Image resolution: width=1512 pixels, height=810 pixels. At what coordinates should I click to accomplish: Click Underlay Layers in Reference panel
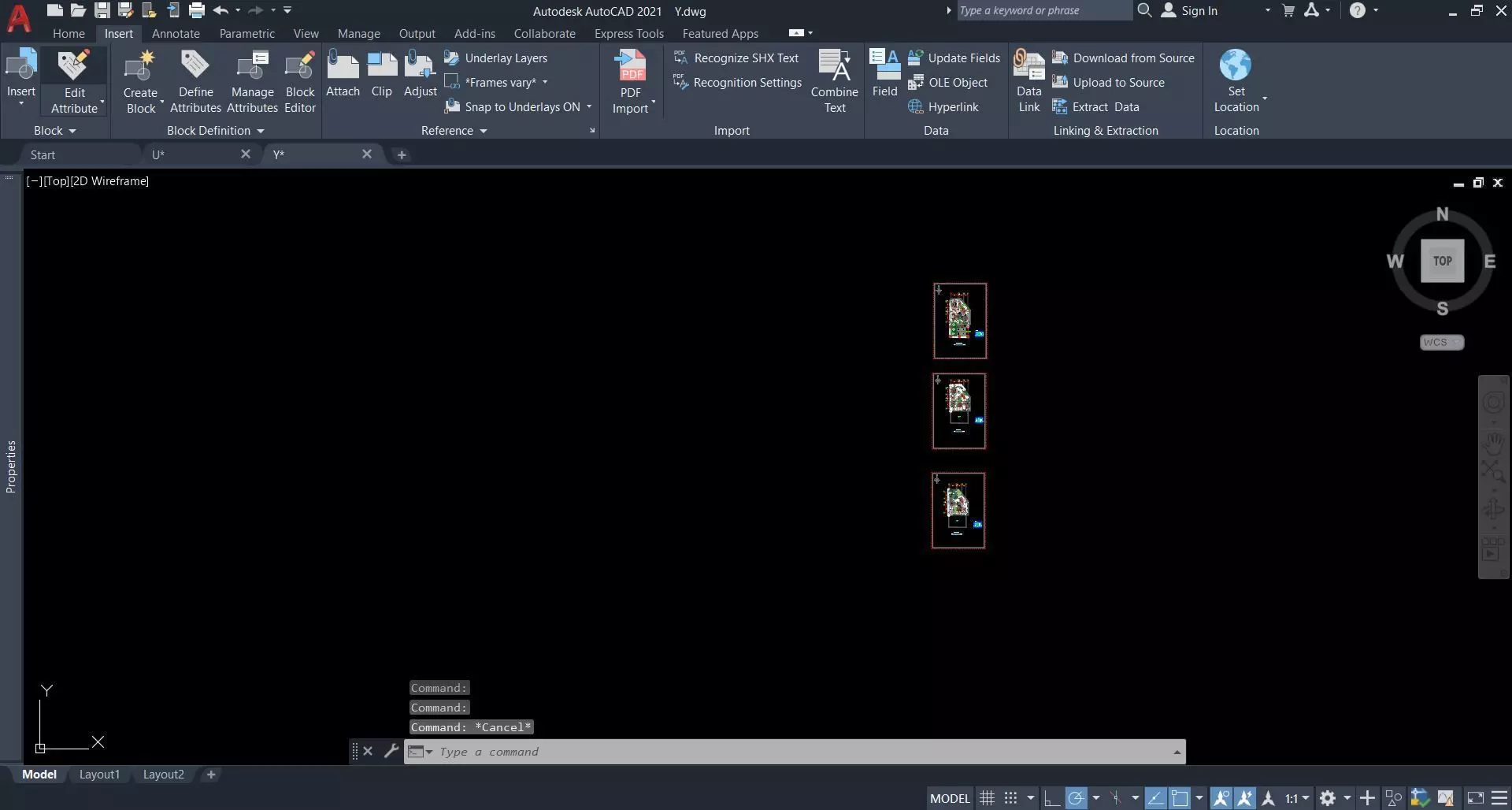[496, 58]
